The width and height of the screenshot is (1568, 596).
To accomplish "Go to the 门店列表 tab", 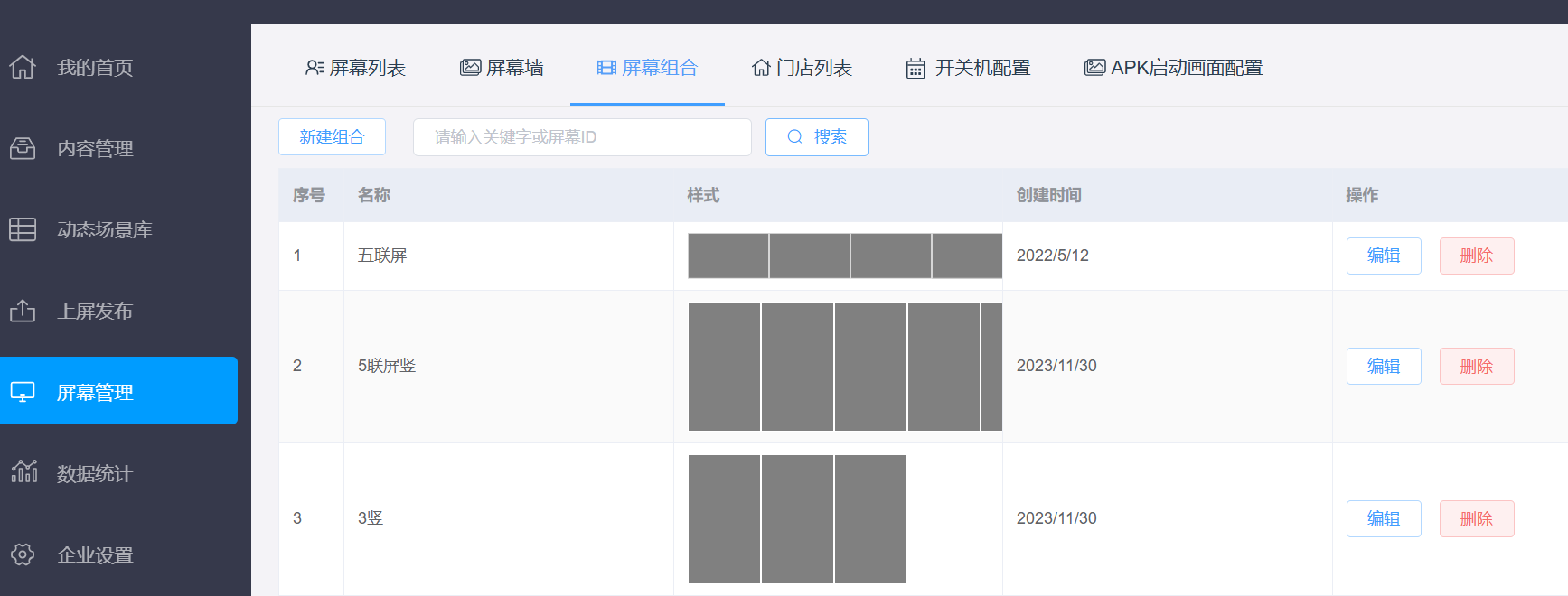I will tap(802, 68).
